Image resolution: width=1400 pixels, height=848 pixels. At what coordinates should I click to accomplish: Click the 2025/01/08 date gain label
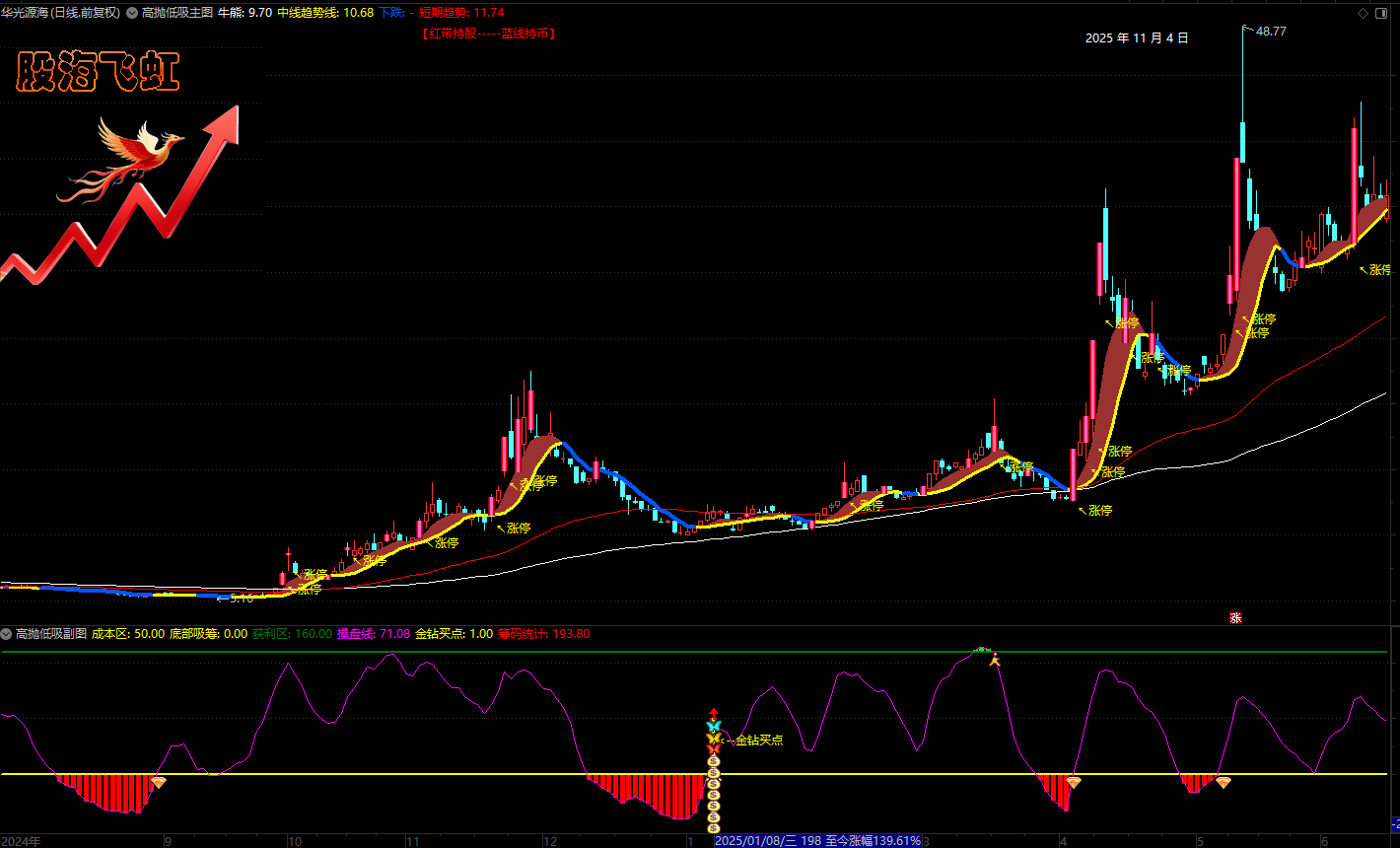click(818, 841)
